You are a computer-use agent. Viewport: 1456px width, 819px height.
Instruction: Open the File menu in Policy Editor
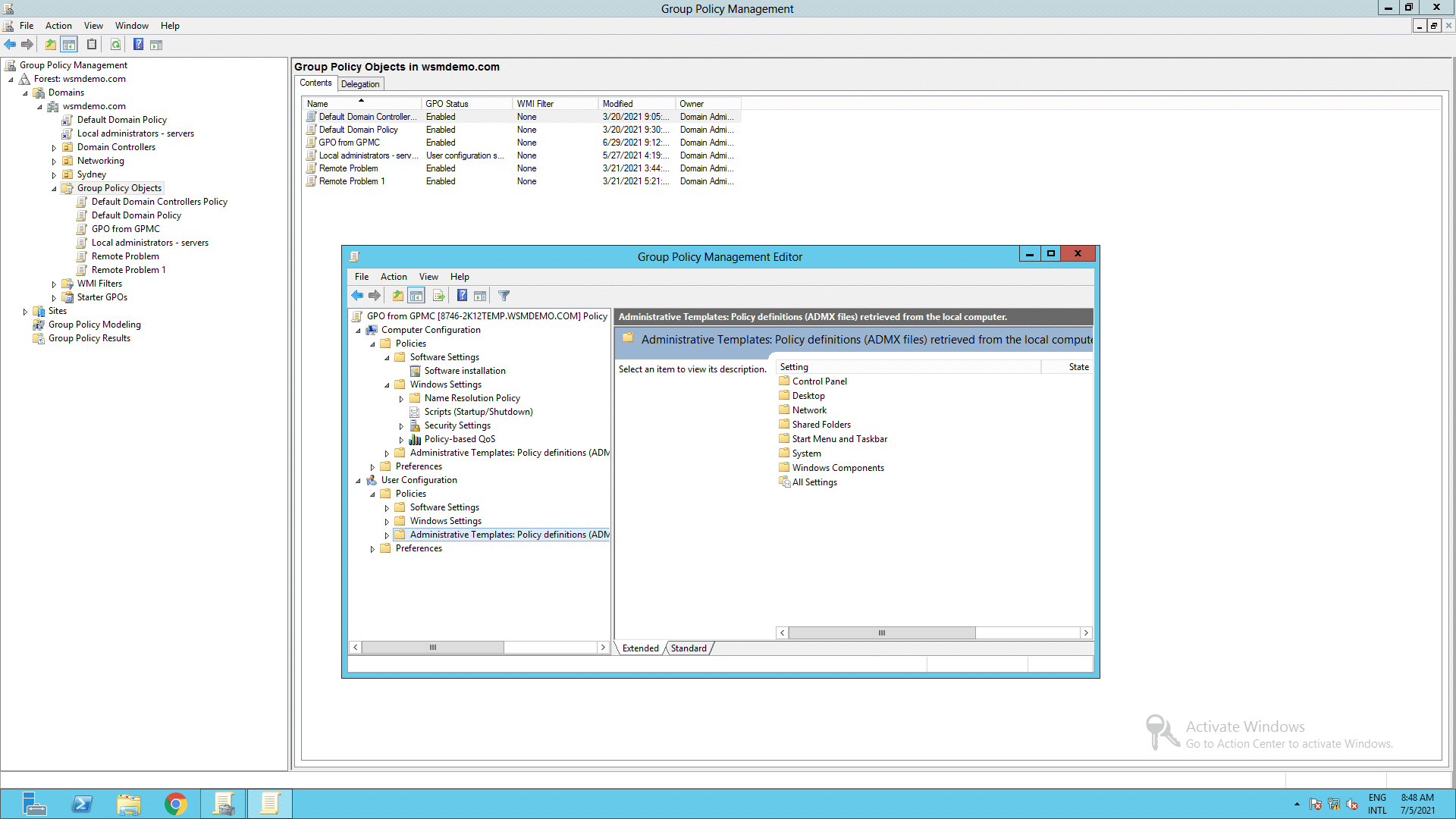(362, 277)
